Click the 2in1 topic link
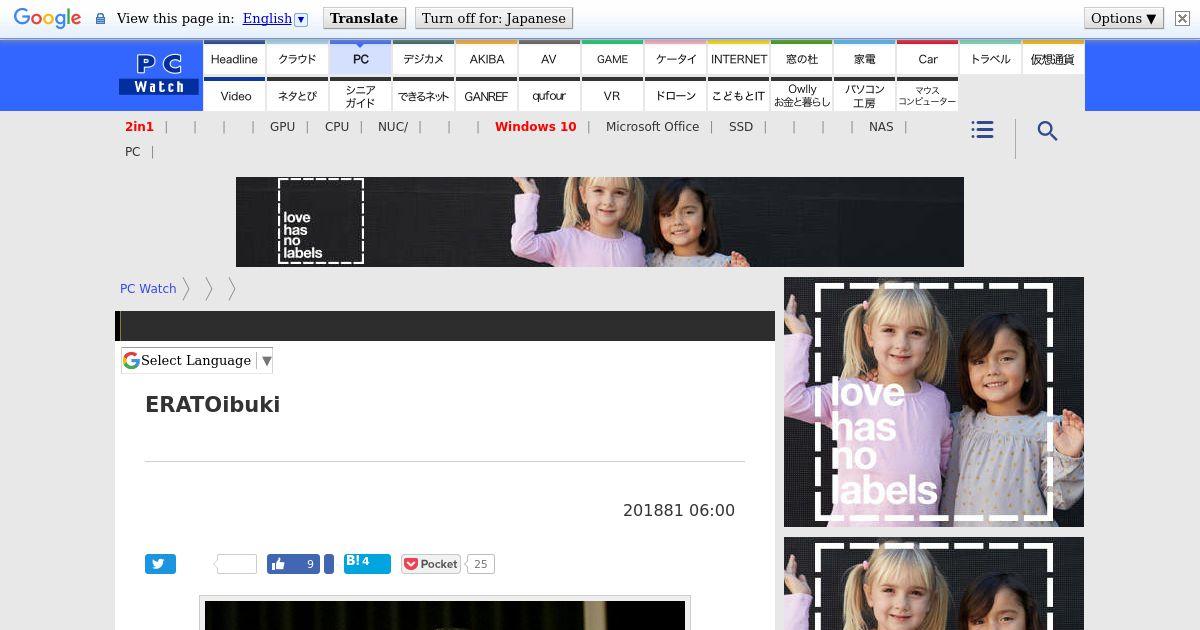The width and height of the screenshot is (1200, 630). click(139, 127)
